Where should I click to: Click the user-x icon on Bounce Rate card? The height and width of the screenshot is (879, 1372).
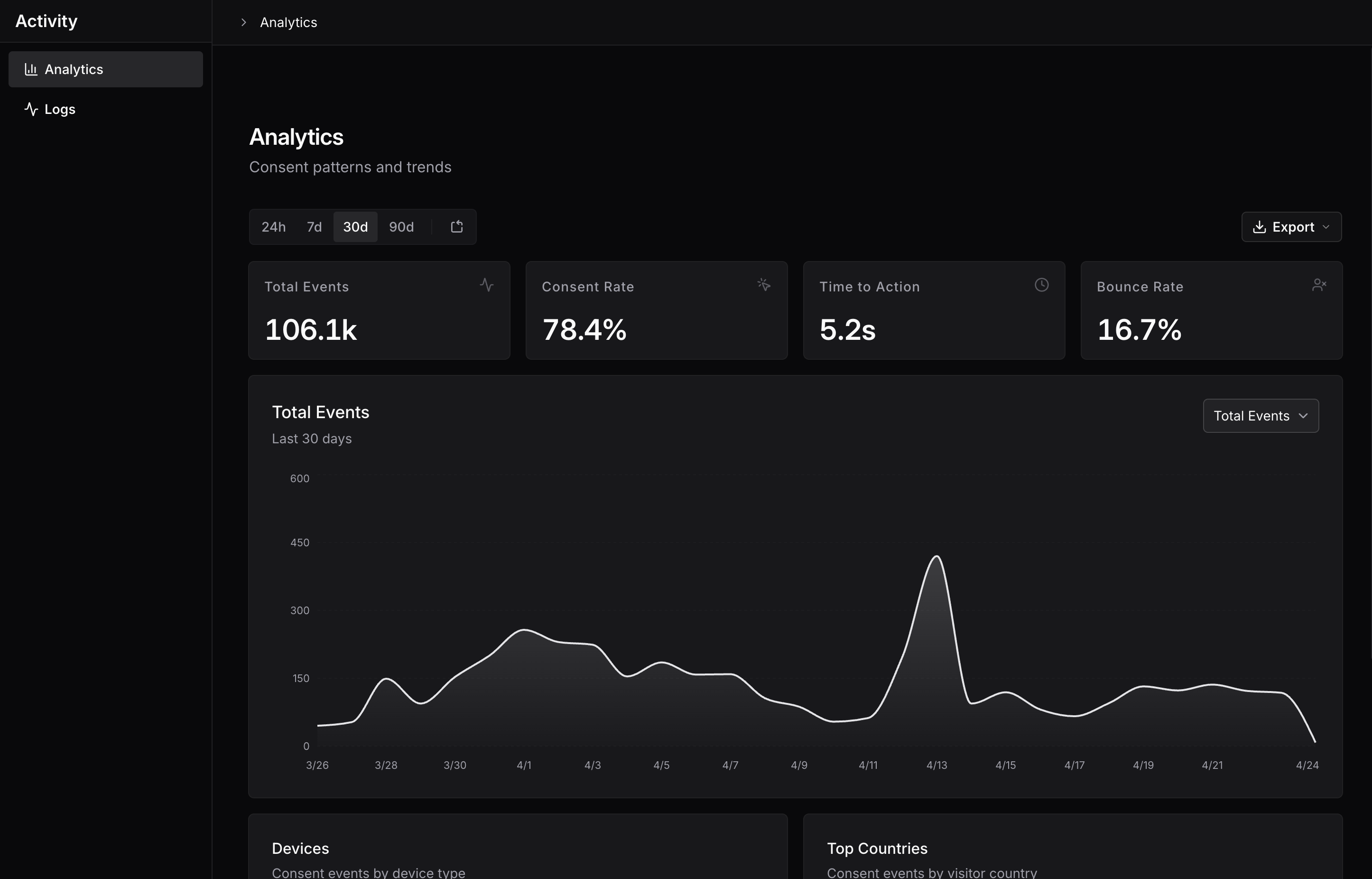[x=1318, y=284]
